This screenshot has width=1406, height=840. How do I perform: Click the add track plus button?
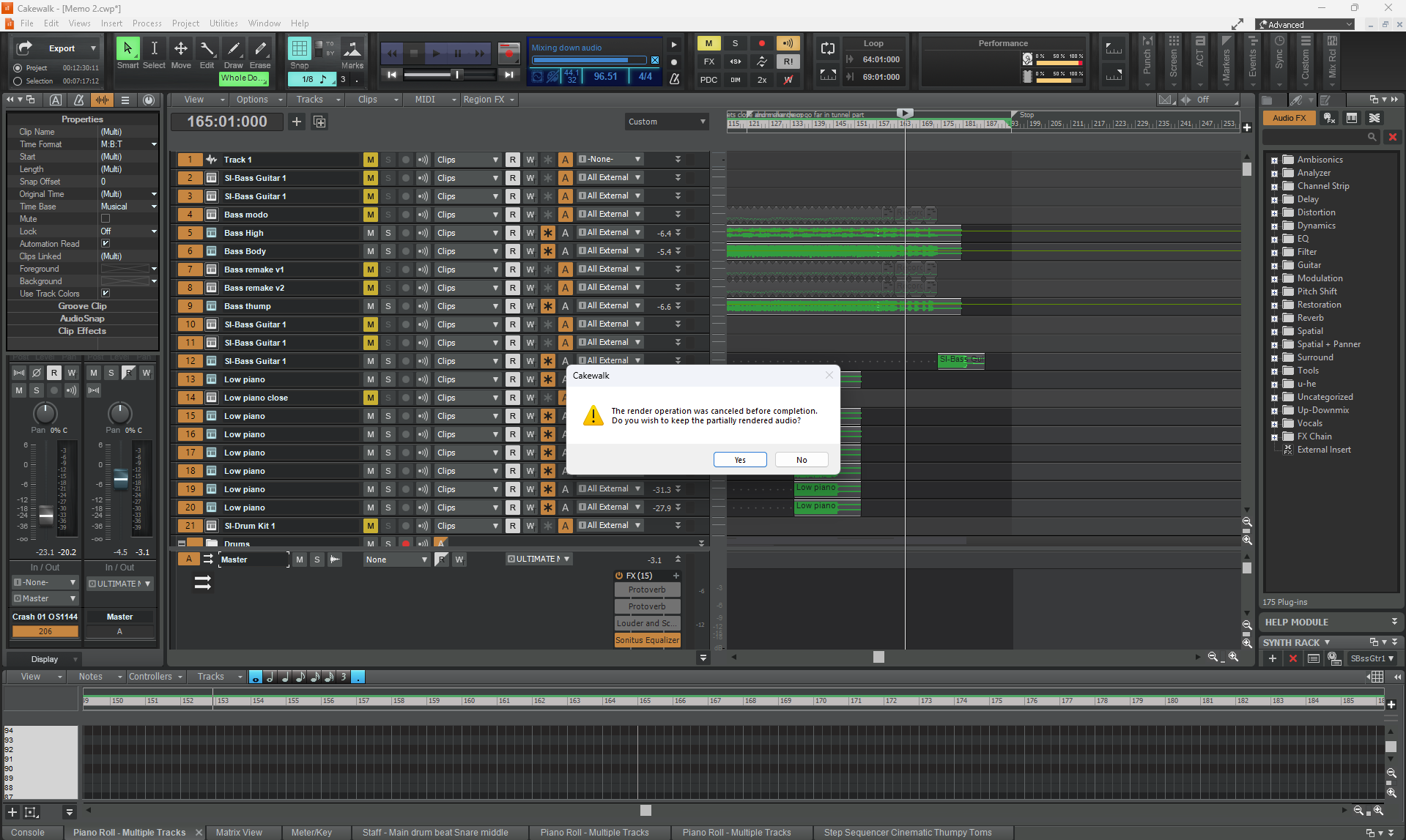pyautogui.click(x=297, y=122)
